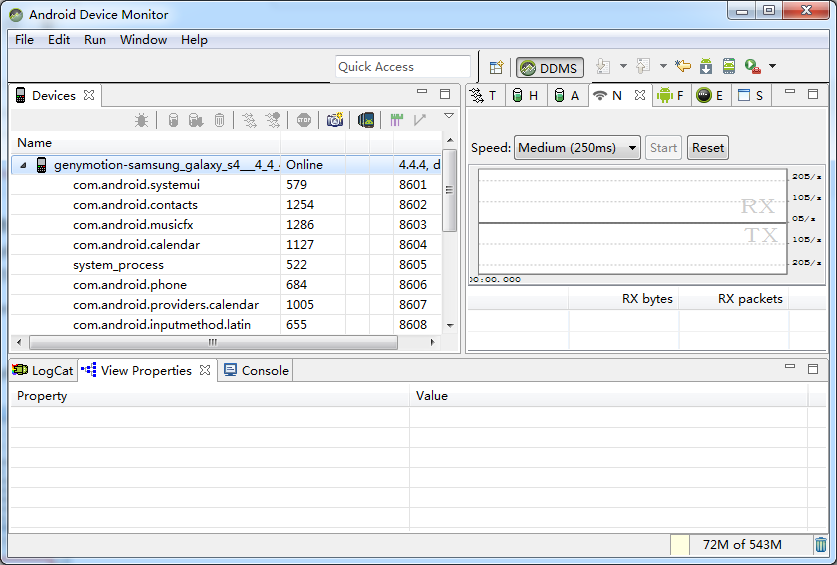
Task: Switch to the DDMS perspective
Action: [x=549, y=68]
